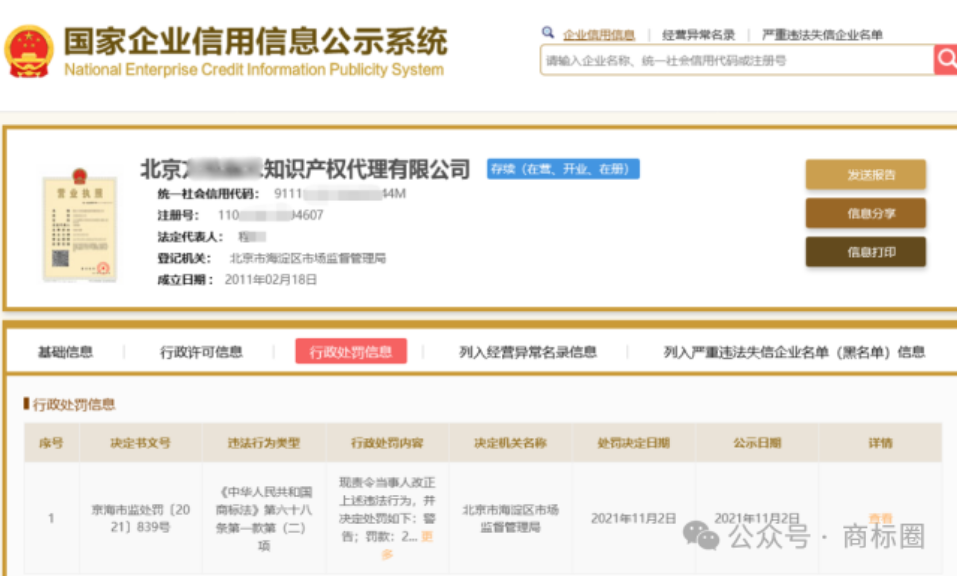The height and width of the screenshot is (577, 957).
Task: Switch to 严重违法失信企业名单 search category
Action: (x=822, y=35)
